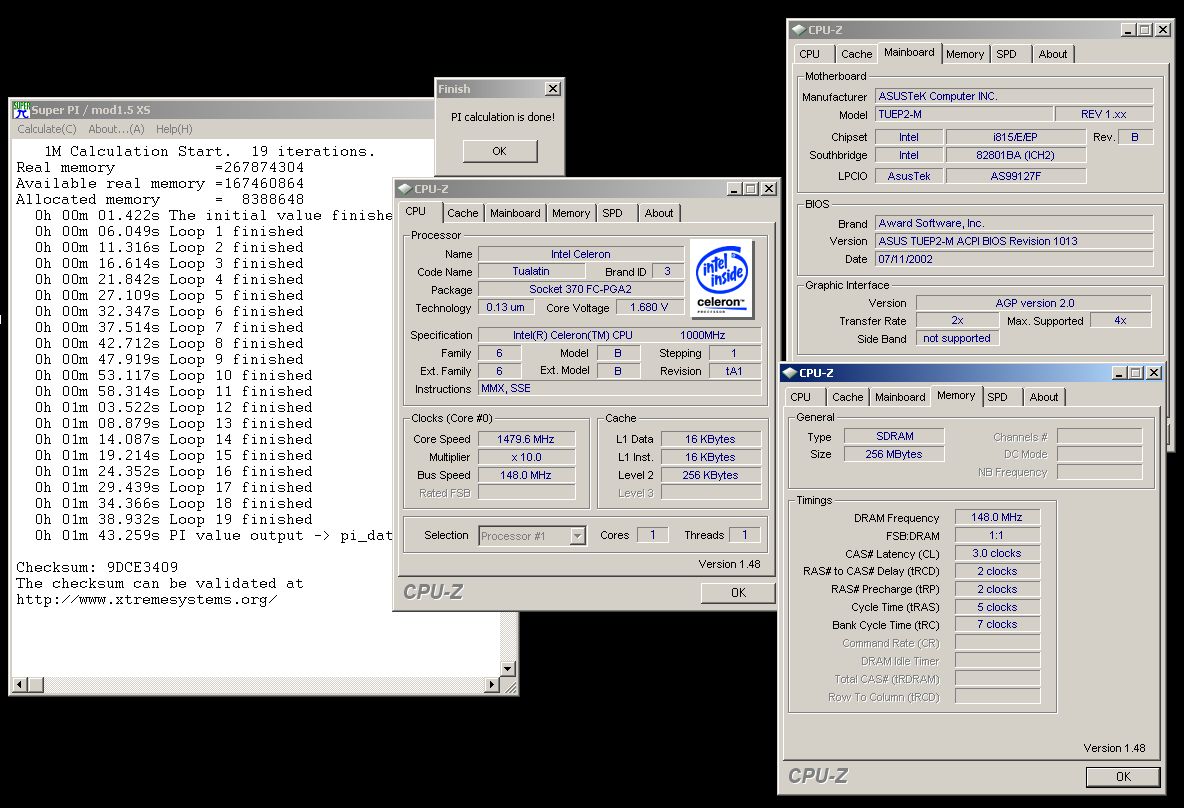Open the Processor #1 selection dropdown

(x=578, y=536)
